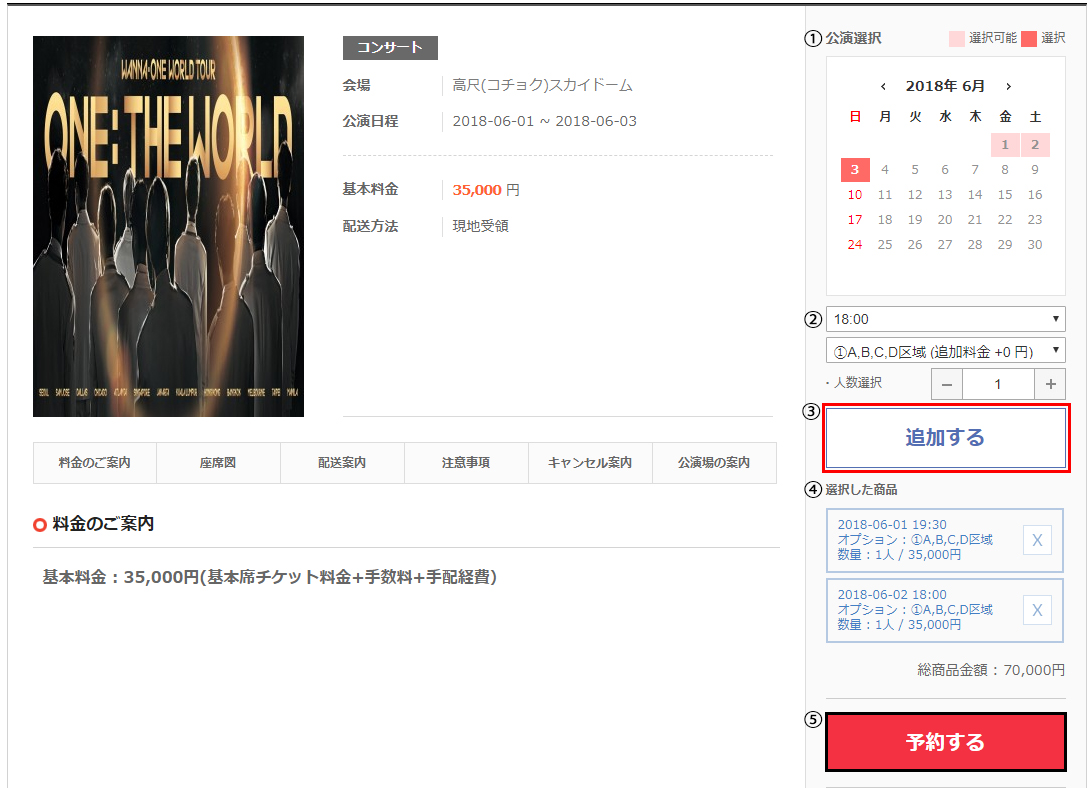1091x788 pixels.
Task: Click calendar date 17
Action: [855, 220]
